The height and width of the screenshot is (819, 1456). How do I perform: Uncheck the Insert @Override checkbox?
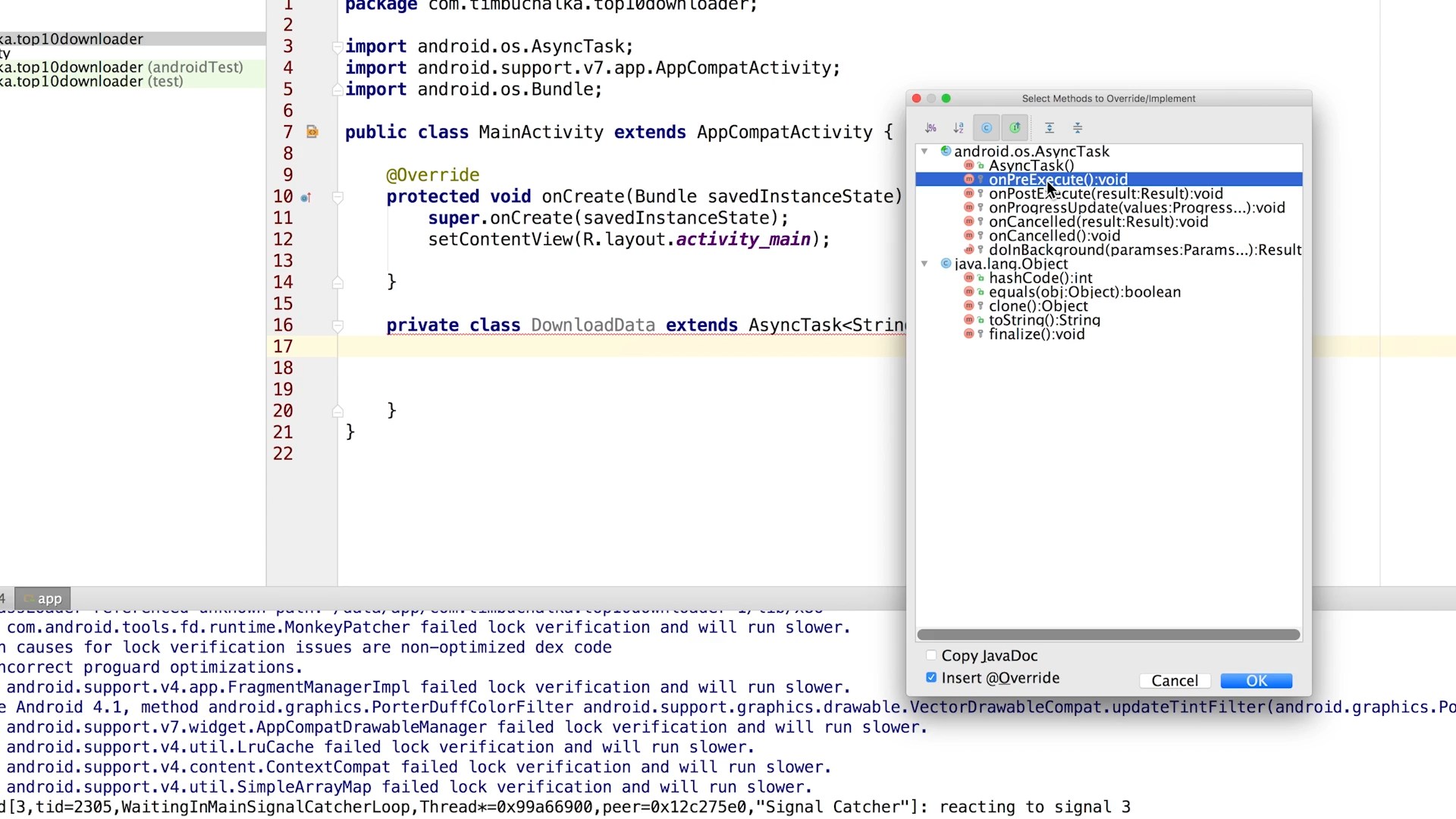[931, 678]
